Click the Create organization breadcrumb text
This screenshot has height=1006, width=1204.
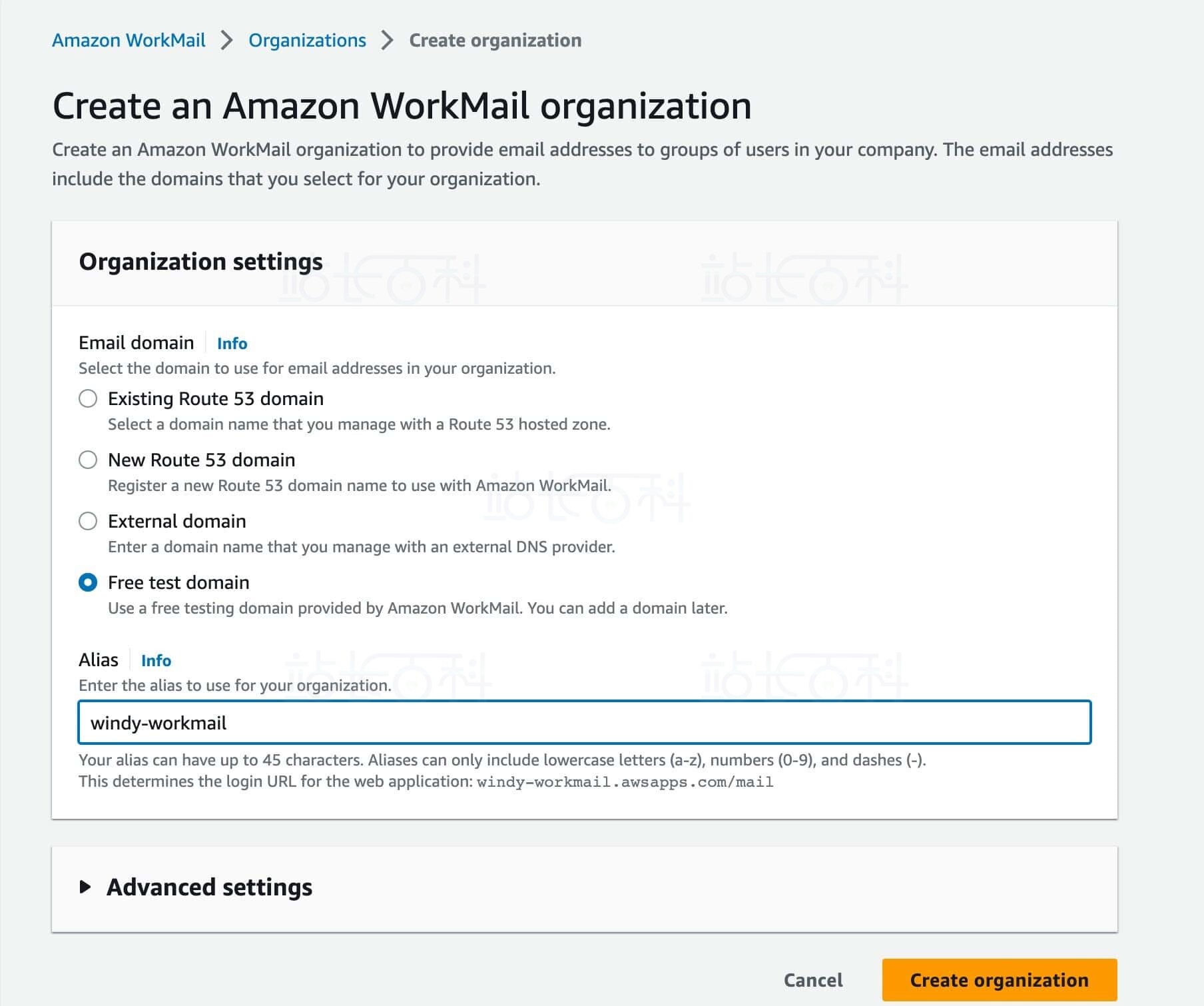(495, 41)
